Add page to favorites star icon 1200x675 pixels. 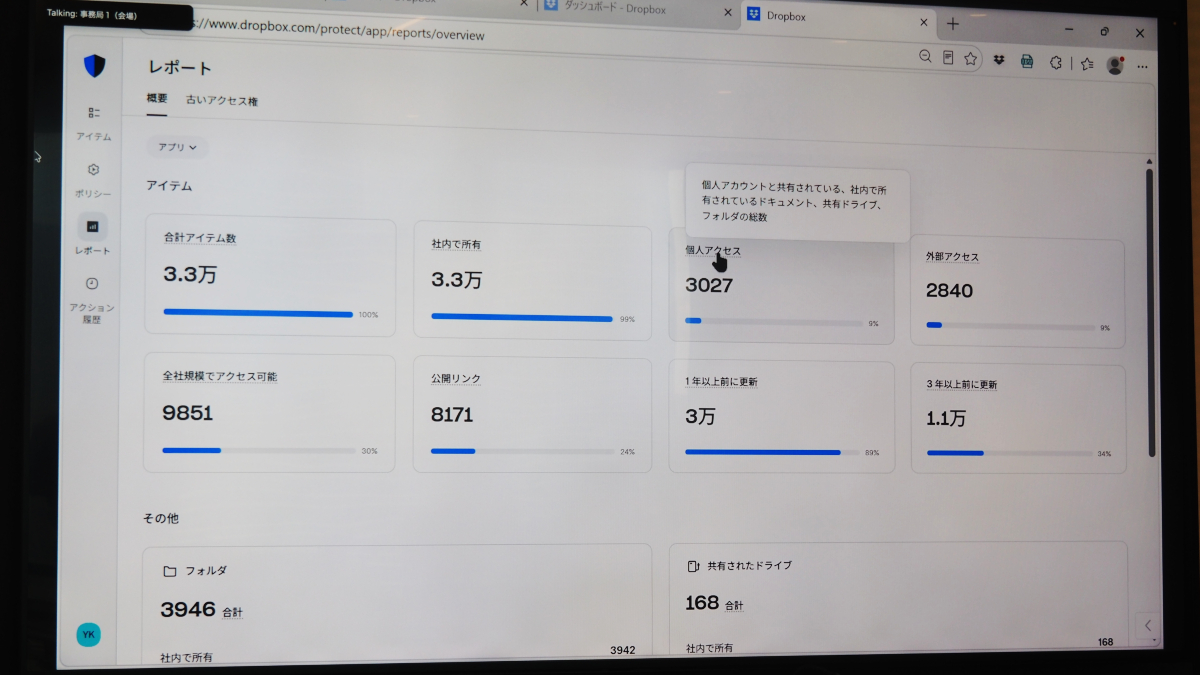970,59
